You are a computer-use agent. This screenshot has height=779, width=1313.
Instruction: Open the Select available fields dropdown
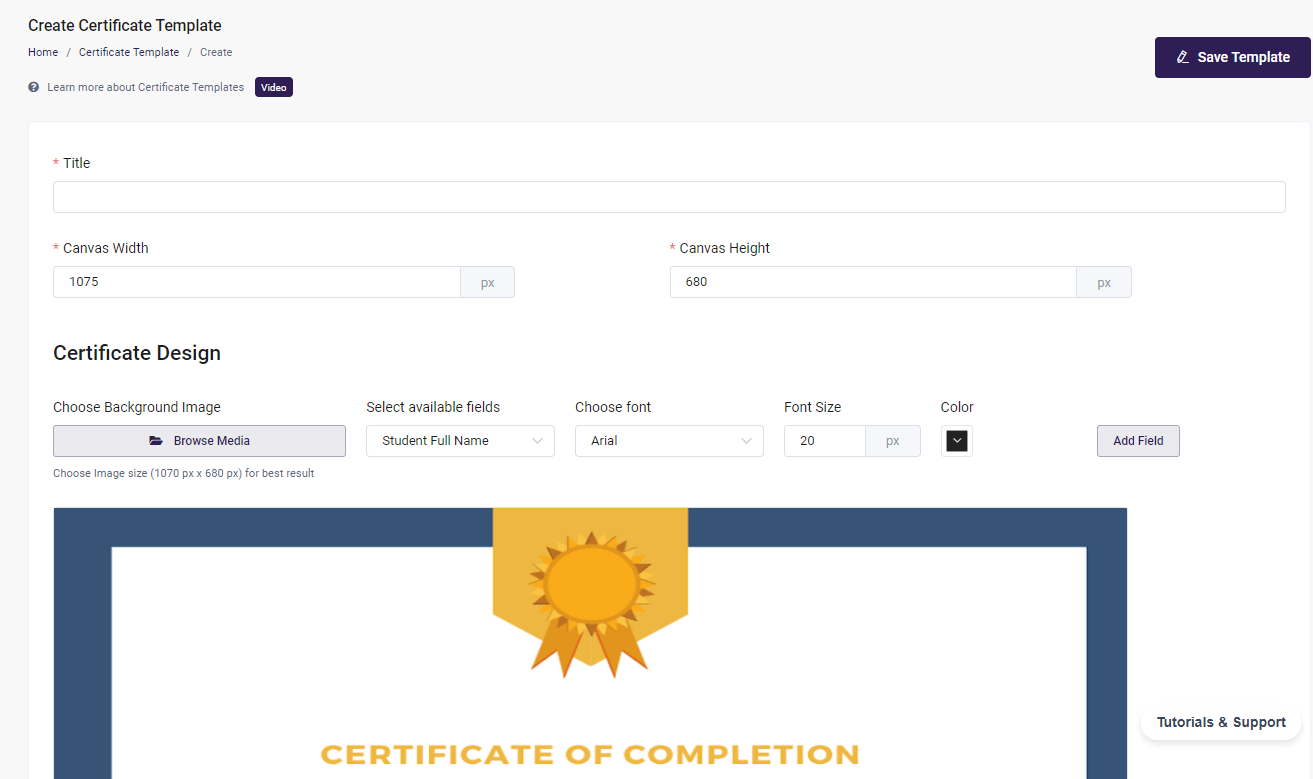[x=460, y=440]
